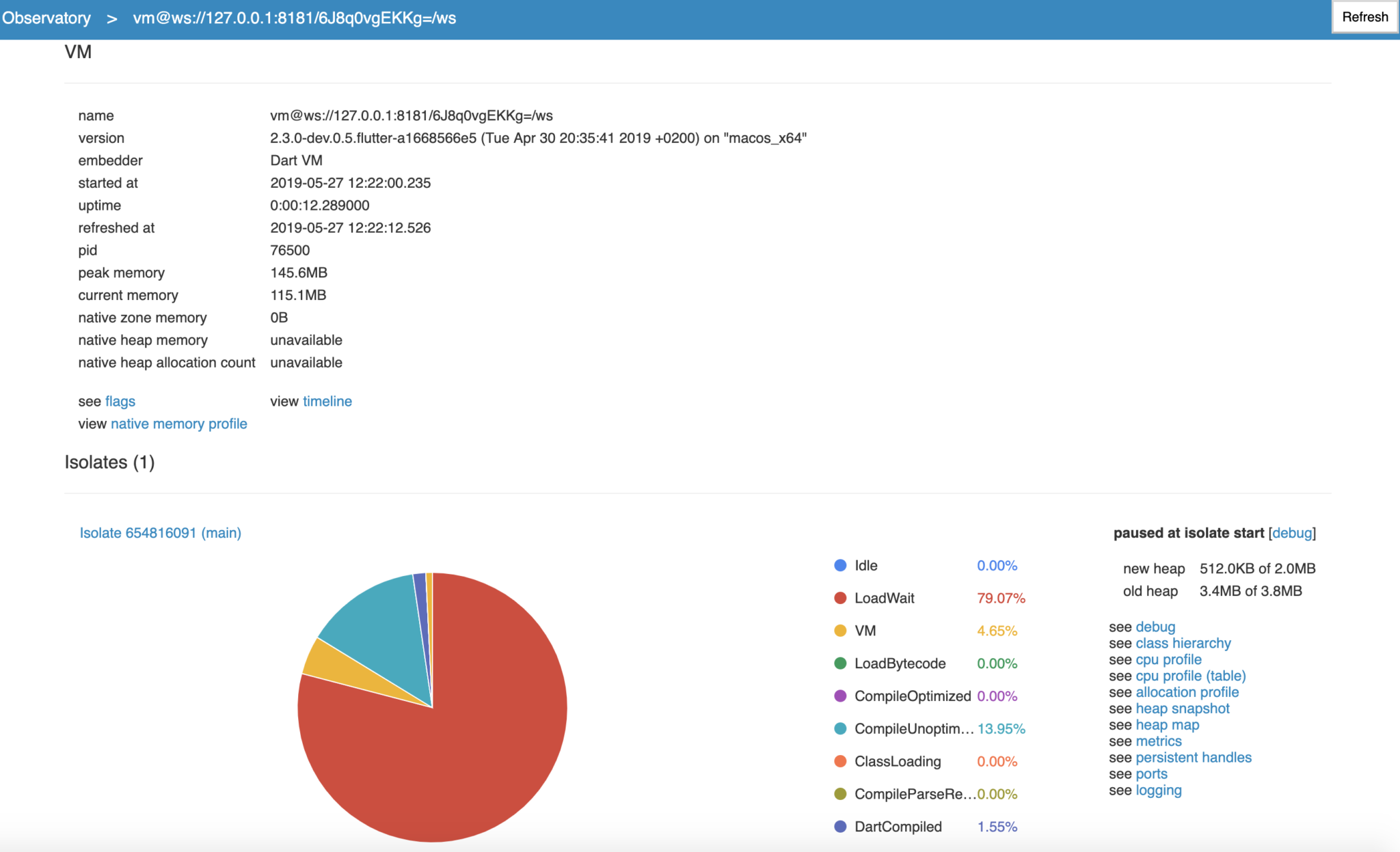Click the bracketed debug link
Viewport: 1400px width, 852px height.
tap(1291, 533)
